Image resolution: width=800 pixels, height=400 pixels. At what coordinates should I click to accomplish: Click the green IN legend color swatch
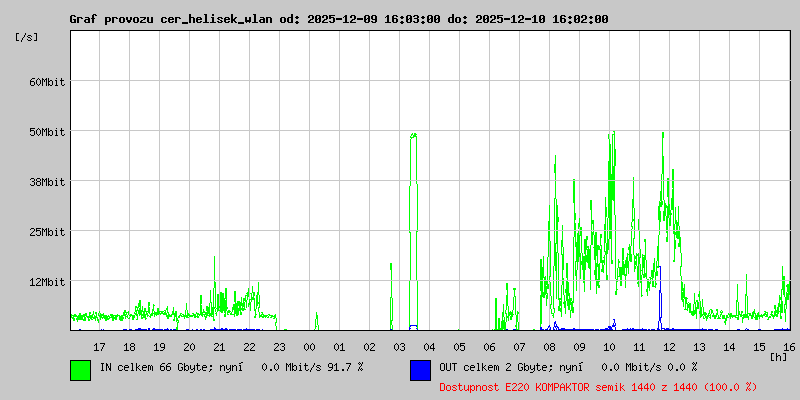click(x=81, y=370)
